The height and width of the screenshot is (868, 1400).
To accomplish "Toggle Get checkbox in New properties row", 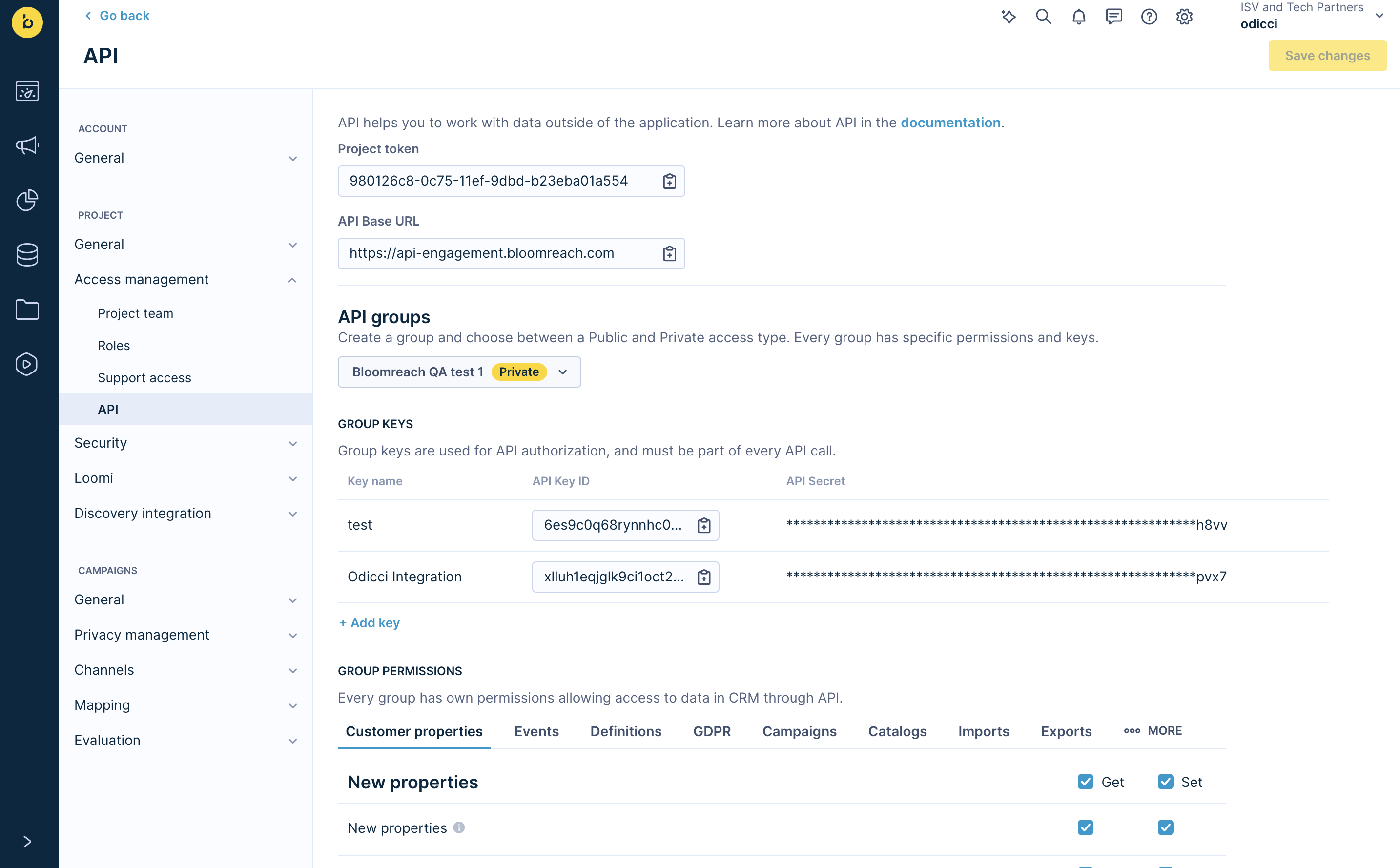I will (1085, 828).
